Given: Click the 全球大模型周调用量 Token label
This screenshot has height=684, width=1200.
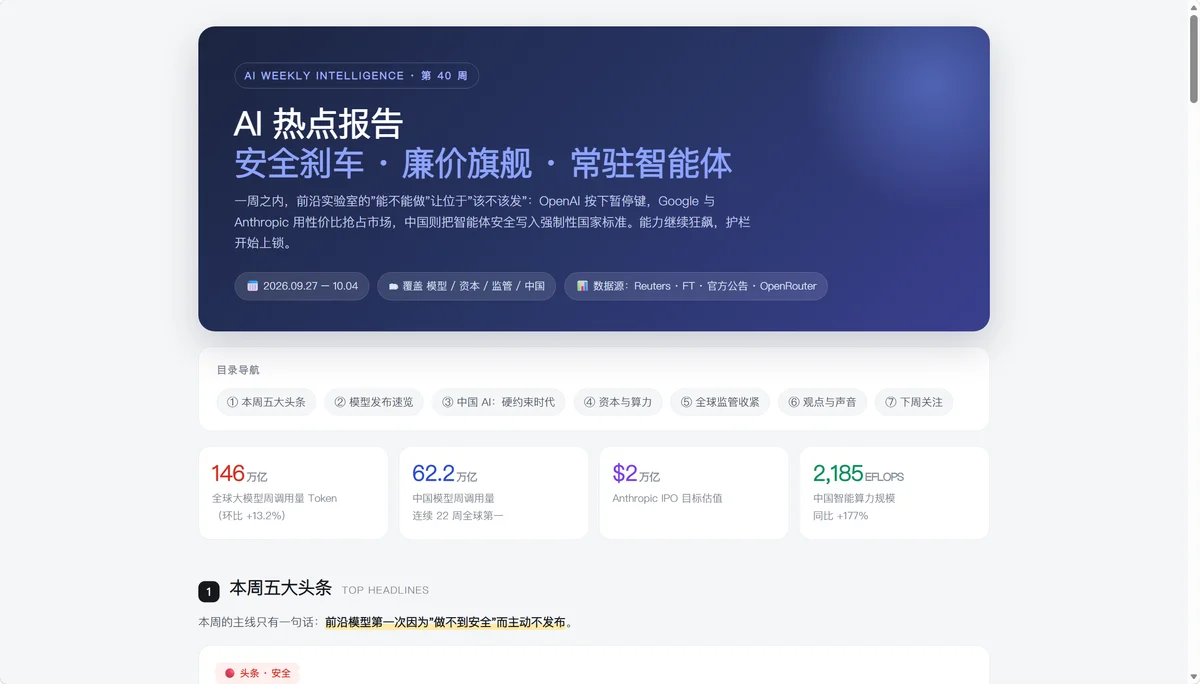Looking at the screenshot, I should pyautogui.click(x=274, y=498).
